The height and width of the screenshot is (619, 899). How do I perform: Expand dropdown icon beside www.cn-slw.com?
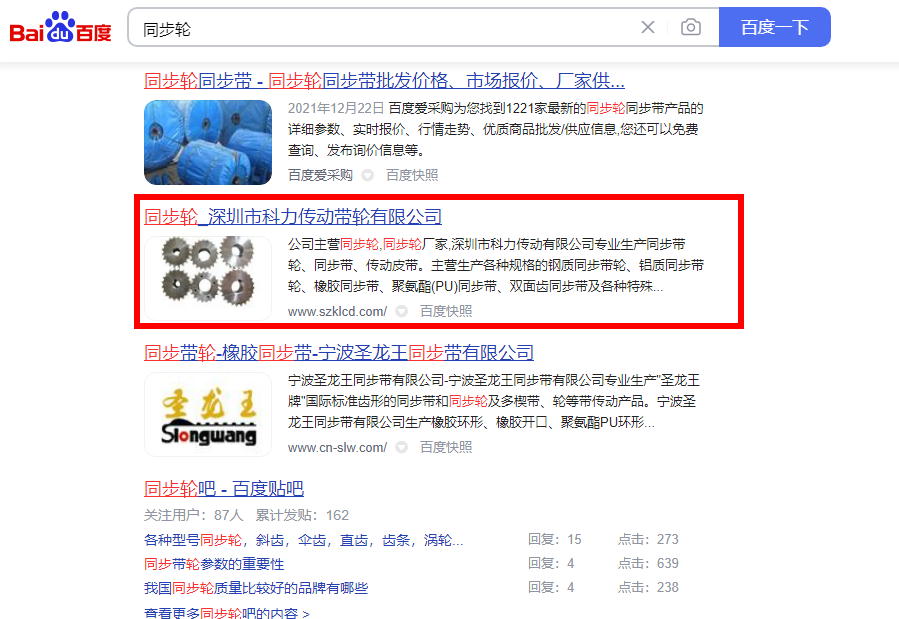point(402,447)
